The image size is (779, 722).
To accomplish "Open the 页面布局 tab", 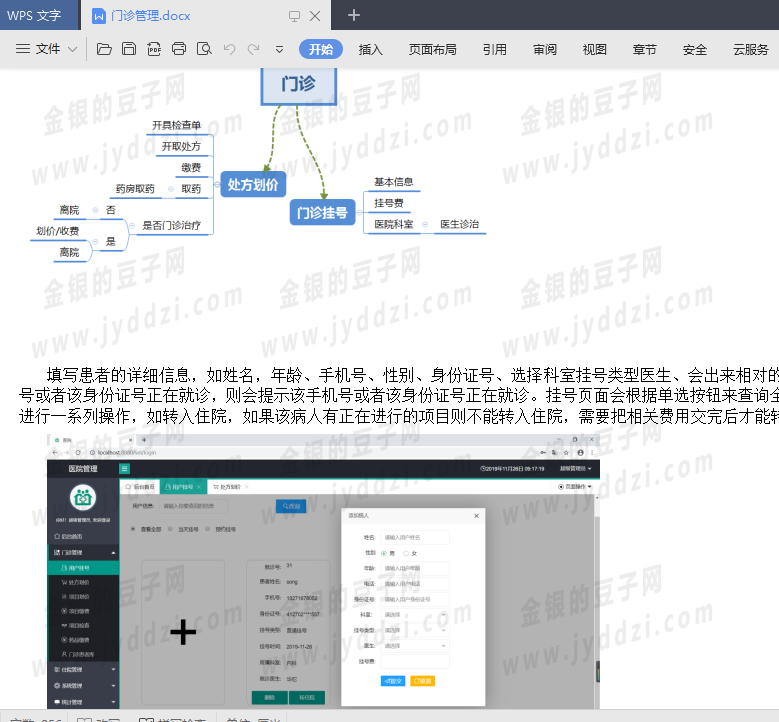I will (432, 49).
